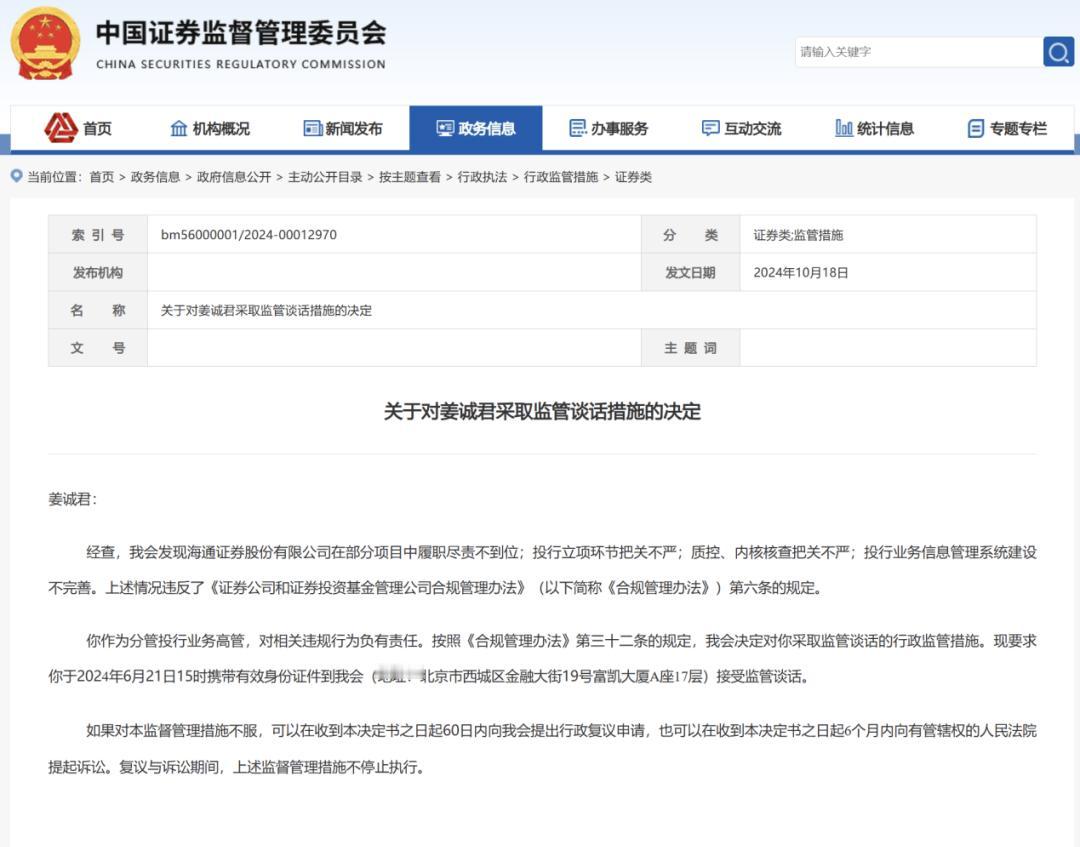The width and height of the screenshot is (1080, 847).
Task: Click the category value 证券类;监管措施
Action: point(798,235)
